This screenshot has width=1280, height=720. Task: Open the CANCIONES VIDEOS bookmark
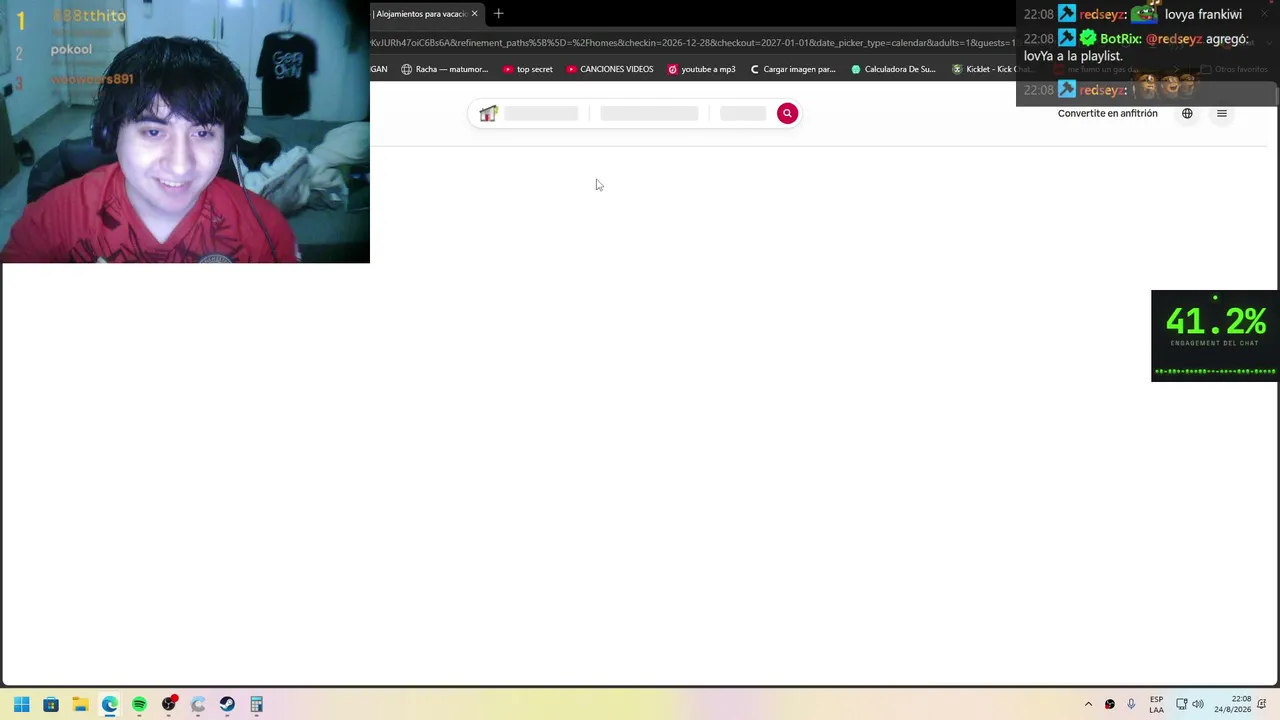[x=610, y=70]
